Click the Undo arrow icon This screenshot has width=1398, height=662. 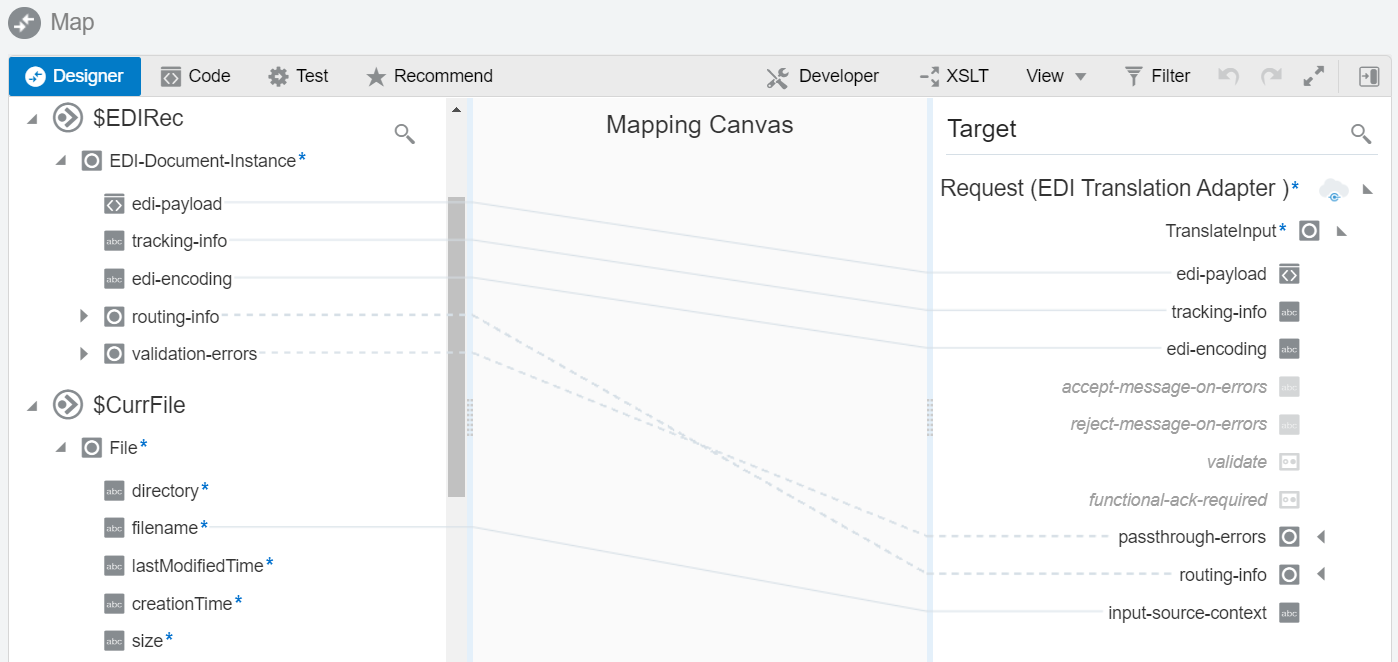(x=1229, y=76)
